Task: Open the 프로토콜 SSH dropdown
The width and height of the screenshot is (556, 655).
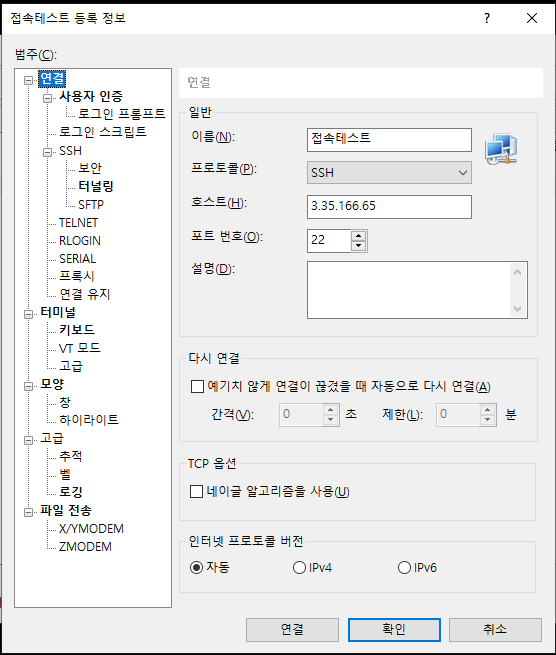Action: click(389, 173)
